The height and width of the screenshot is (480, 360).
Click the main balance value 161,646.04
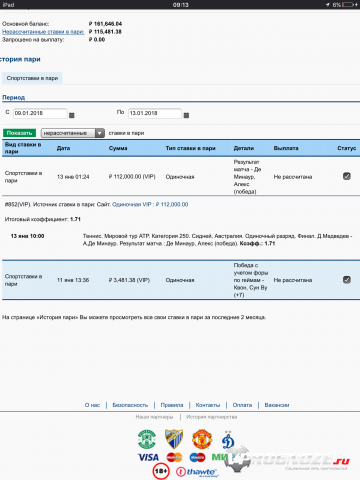click(x=105, y=24)
